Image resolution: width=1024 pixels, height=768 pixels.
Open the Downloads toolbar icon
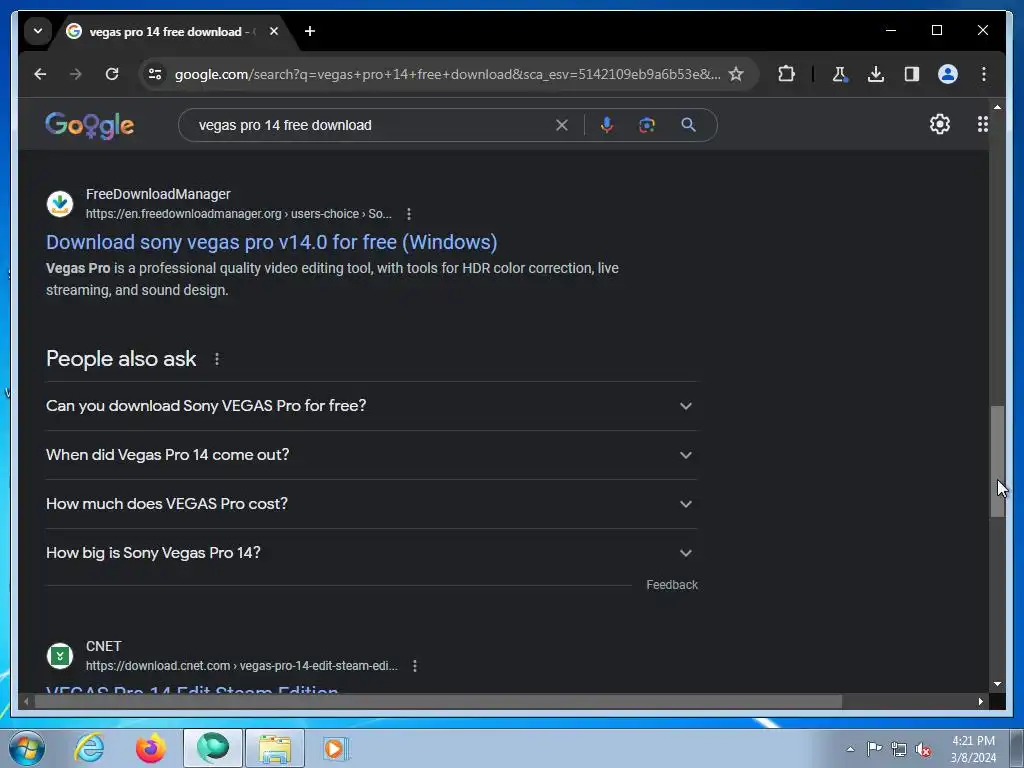(876, 74)
